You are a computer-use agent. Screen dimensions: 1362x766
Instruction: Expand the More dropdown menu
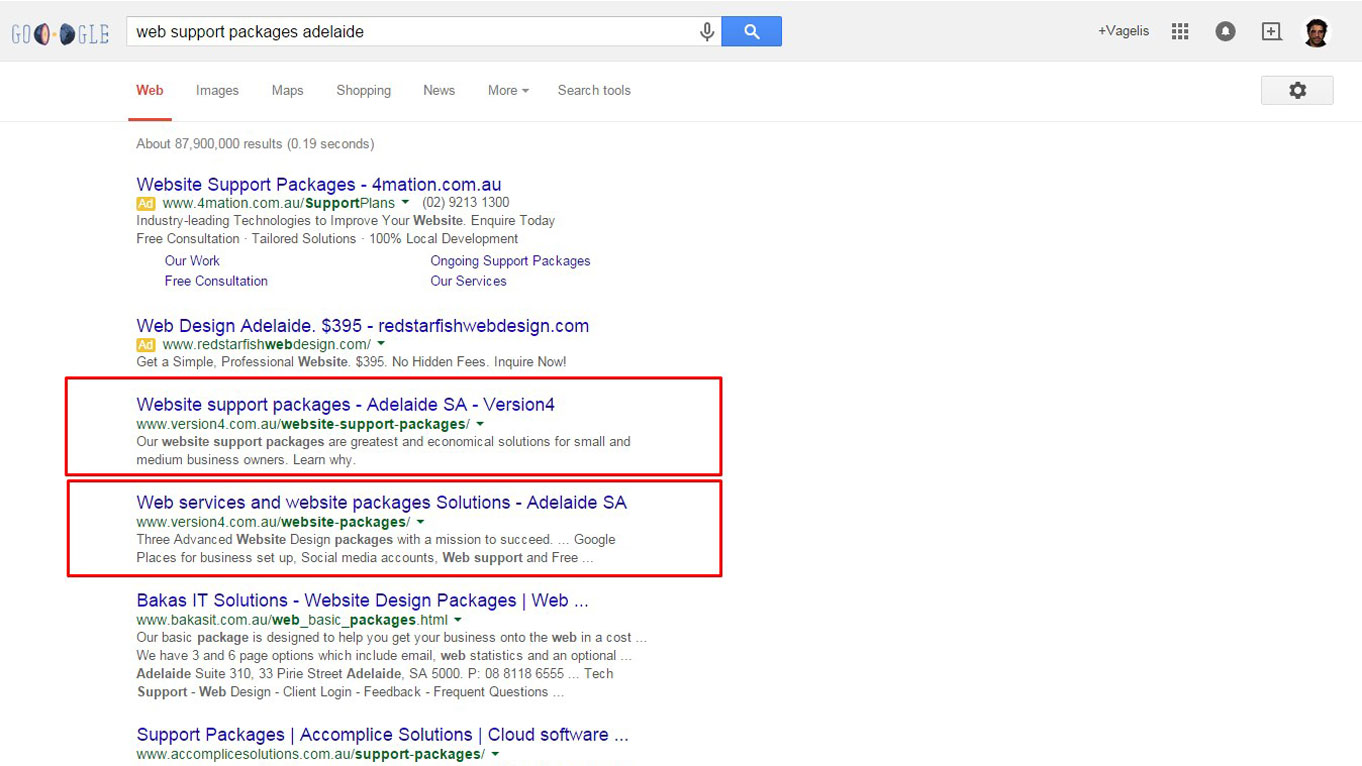click(x=508, y=90)
